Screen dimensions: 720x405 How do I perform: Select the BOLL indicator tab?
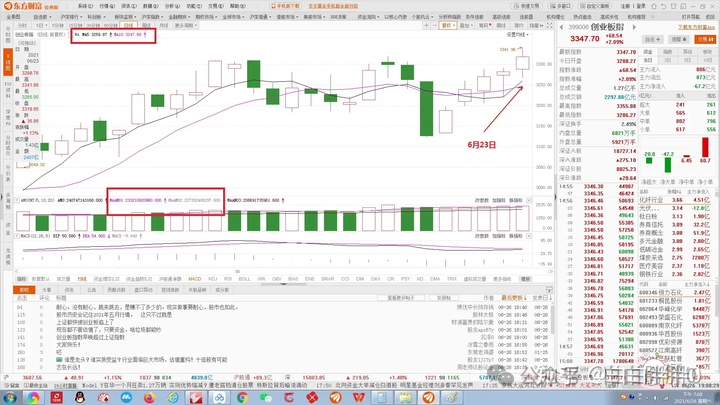click(x=245, y=279)
